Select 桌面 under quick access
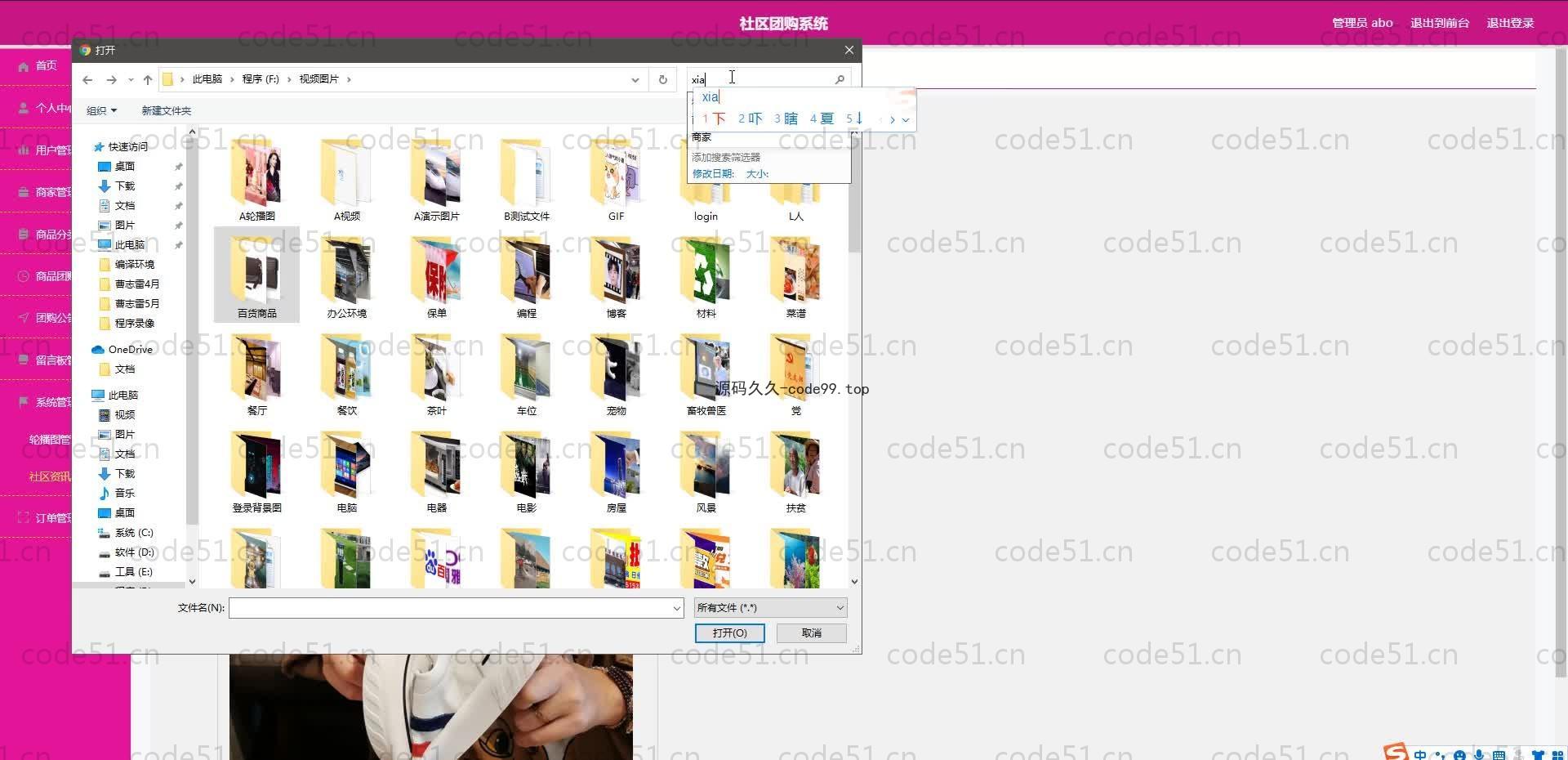 (x=124, y=166)
